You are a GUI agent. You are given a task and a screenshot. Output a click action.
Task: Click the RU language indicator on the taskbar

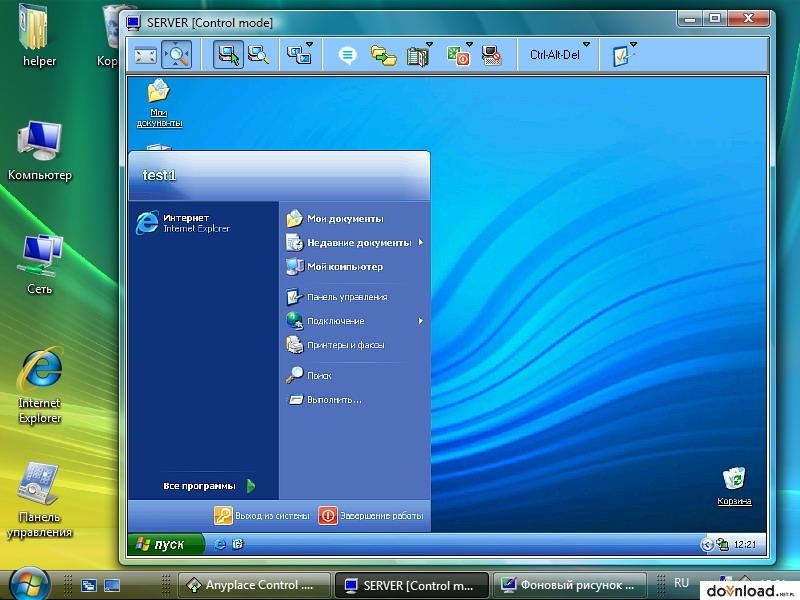click(x=682, y=583)
